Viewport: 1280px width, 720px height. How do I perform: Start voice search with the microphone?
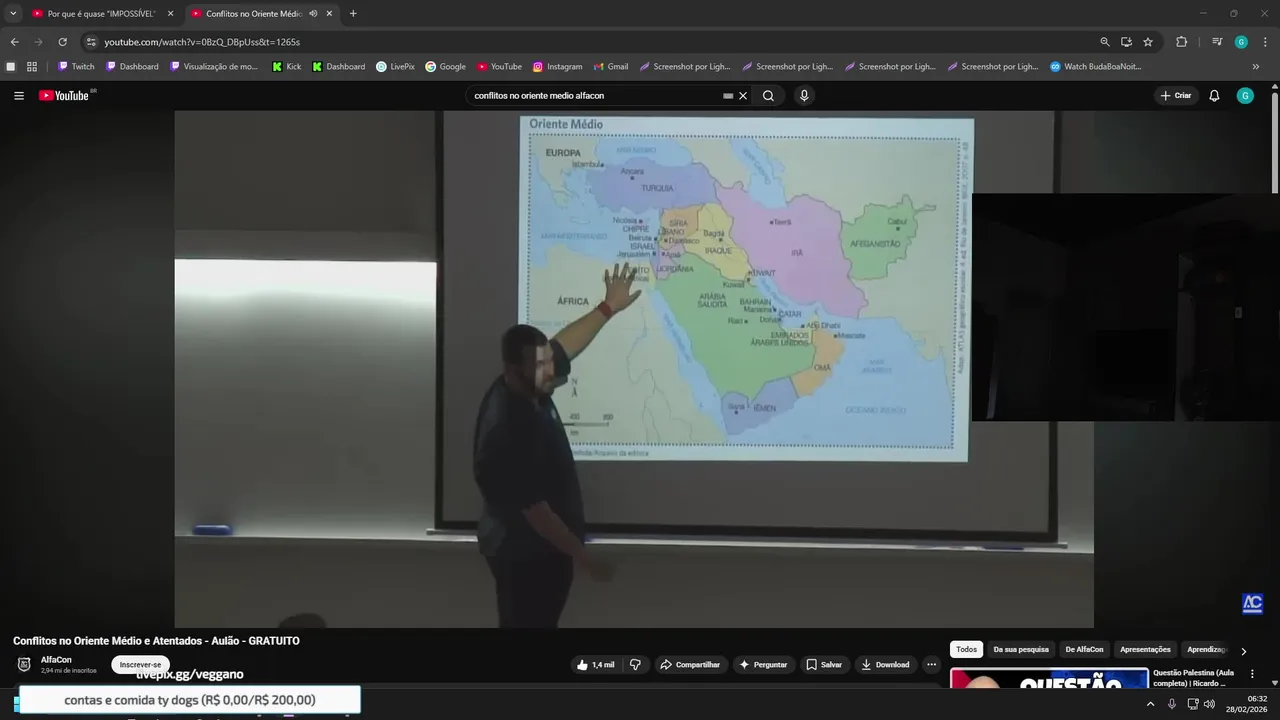click(804, 96)
